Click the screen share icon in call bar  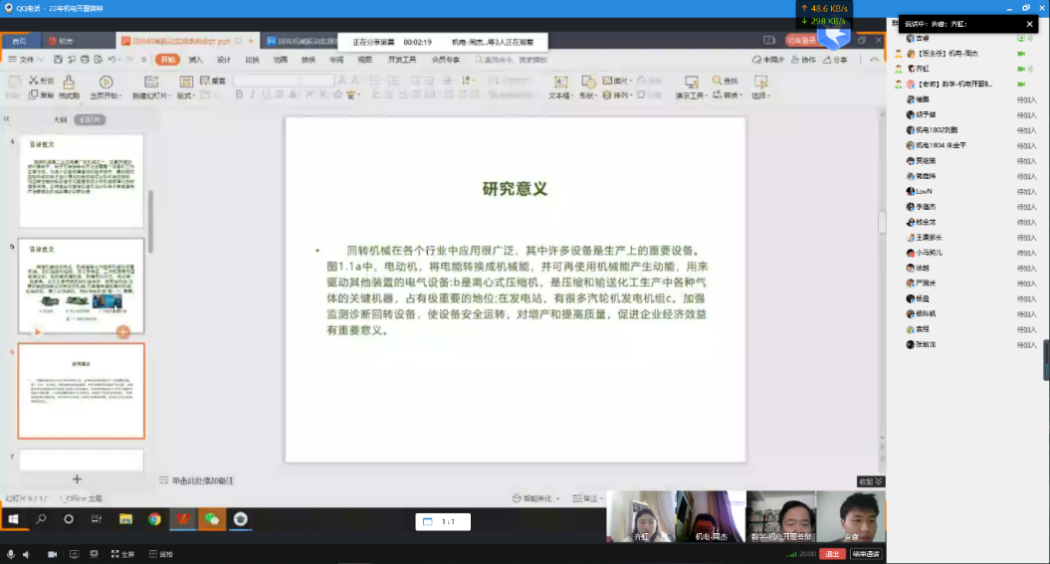pyautogui.click(x=74, y=554)
